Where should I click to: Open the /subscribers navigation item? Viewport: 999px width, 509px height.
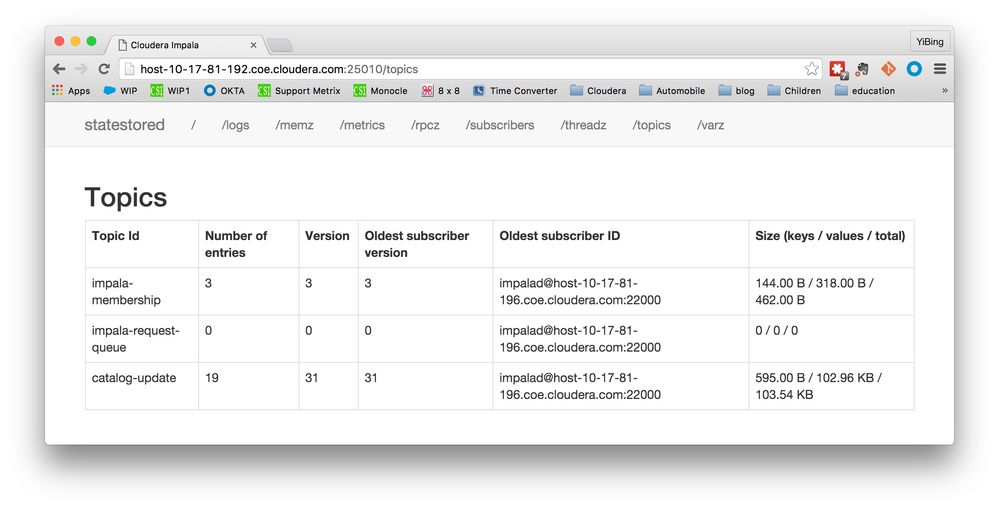tap(500, 126)
